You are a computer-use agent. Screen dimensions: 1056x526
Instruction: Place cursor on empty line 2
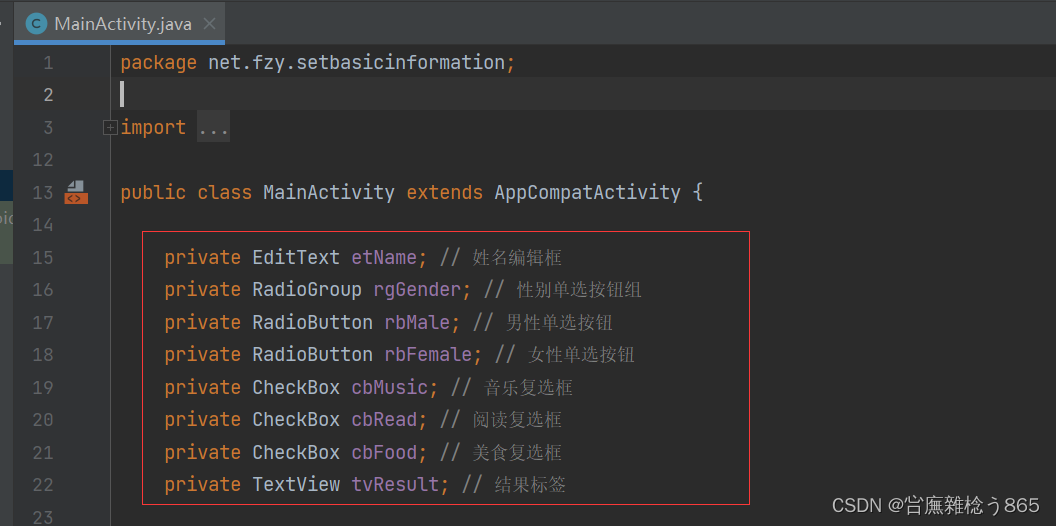(x=579, y=94)
